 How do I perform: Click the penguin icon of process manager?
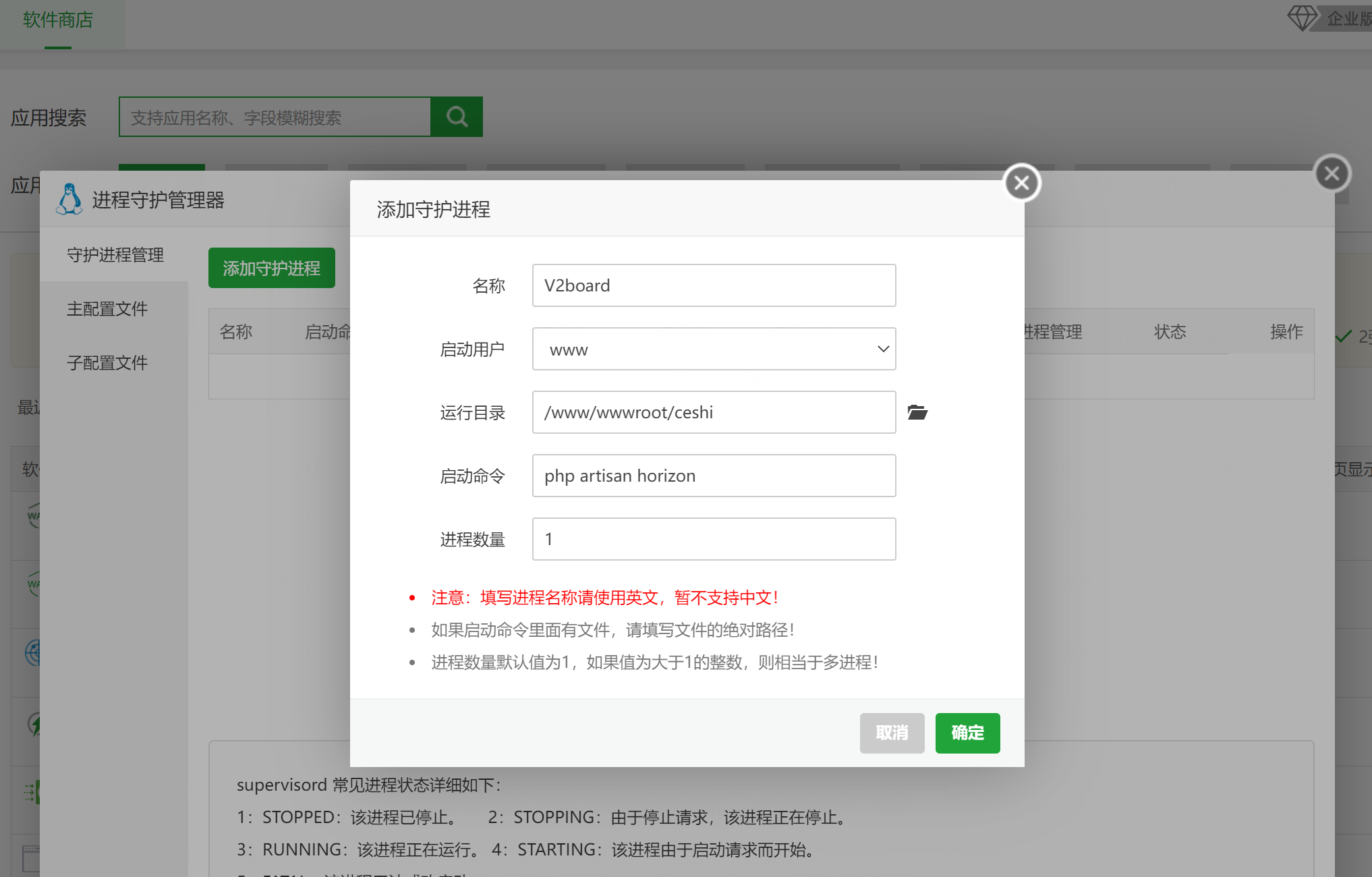tap(69, 200)
